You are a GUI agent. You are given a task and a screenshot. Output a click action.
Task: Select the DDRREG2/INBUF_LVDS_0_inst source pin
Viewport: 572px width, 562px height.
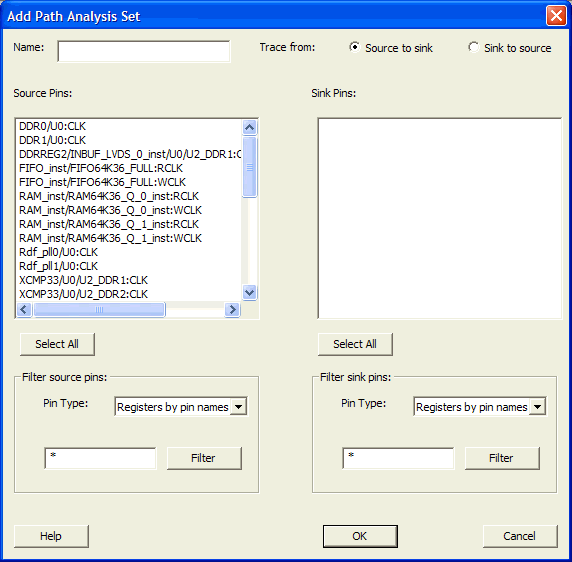point(130,154)
